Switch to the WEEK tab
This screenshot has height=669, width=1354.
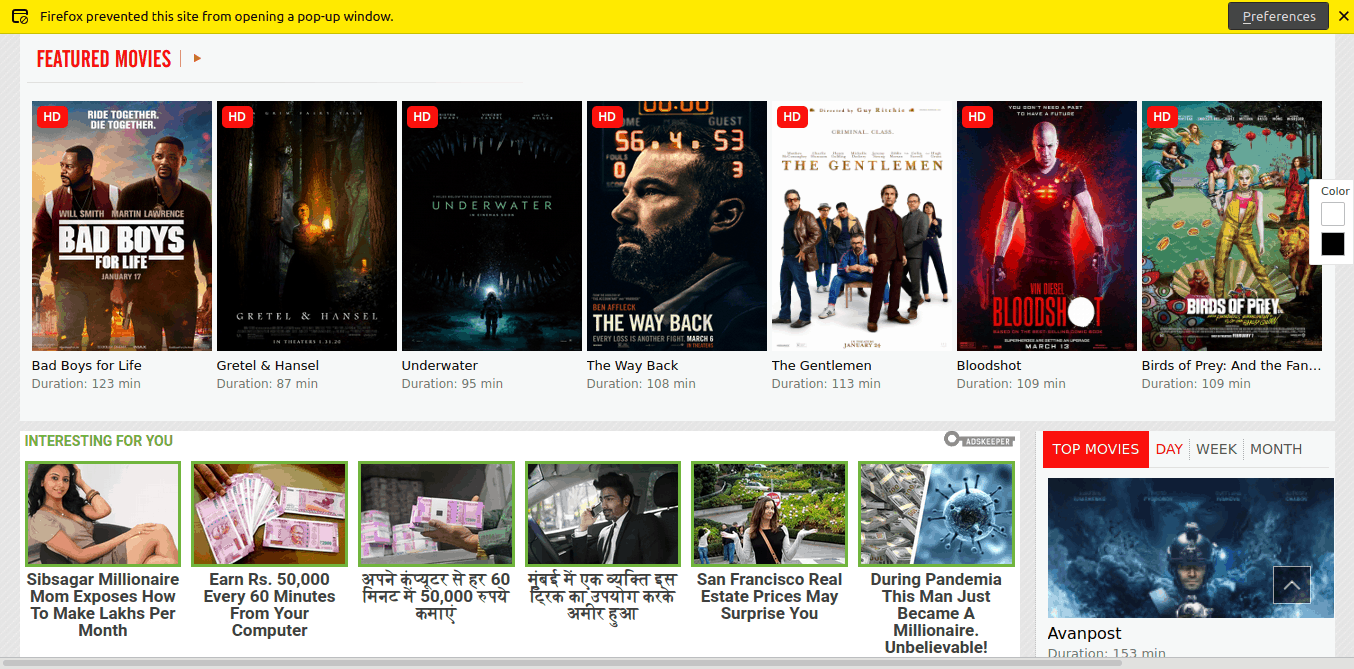1216,449
